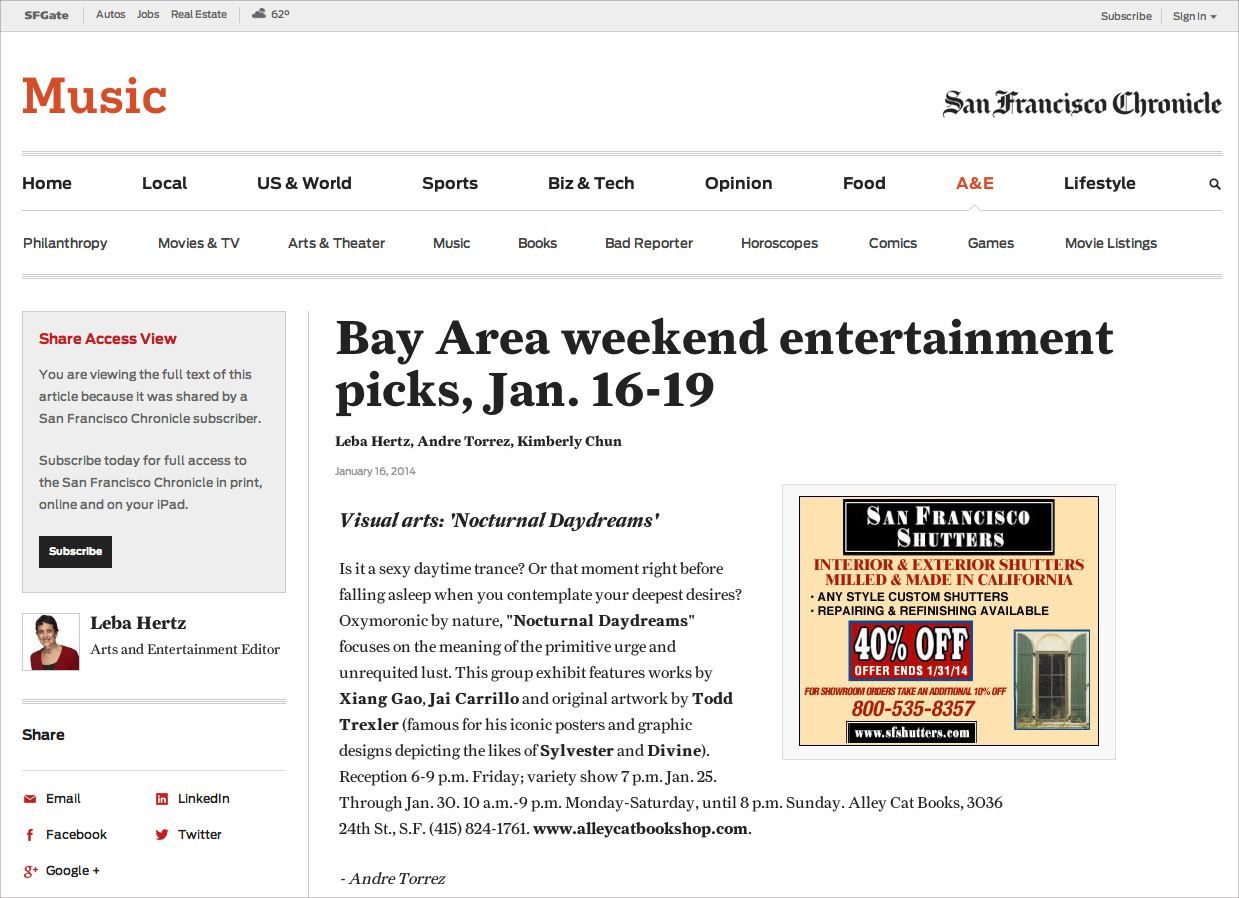
Task: Click the '- Andre Torrez' signature
Action: tap(392, 879)
